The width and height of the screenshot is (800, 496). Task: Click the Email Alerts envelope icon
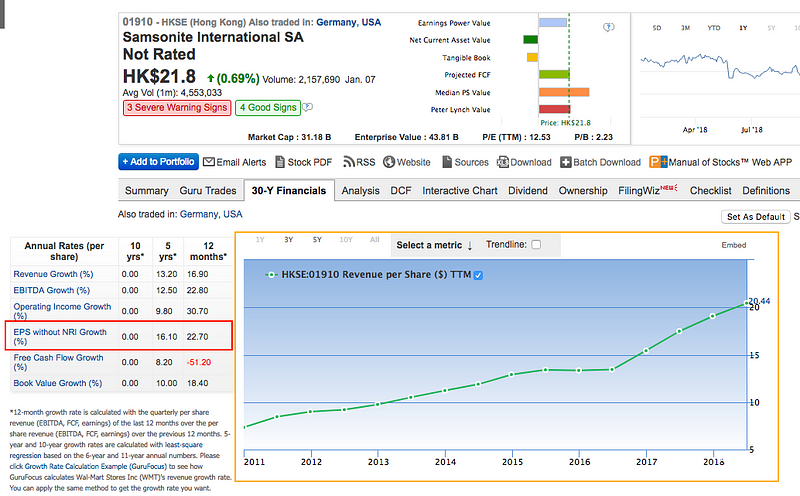(x=209, y=162)
